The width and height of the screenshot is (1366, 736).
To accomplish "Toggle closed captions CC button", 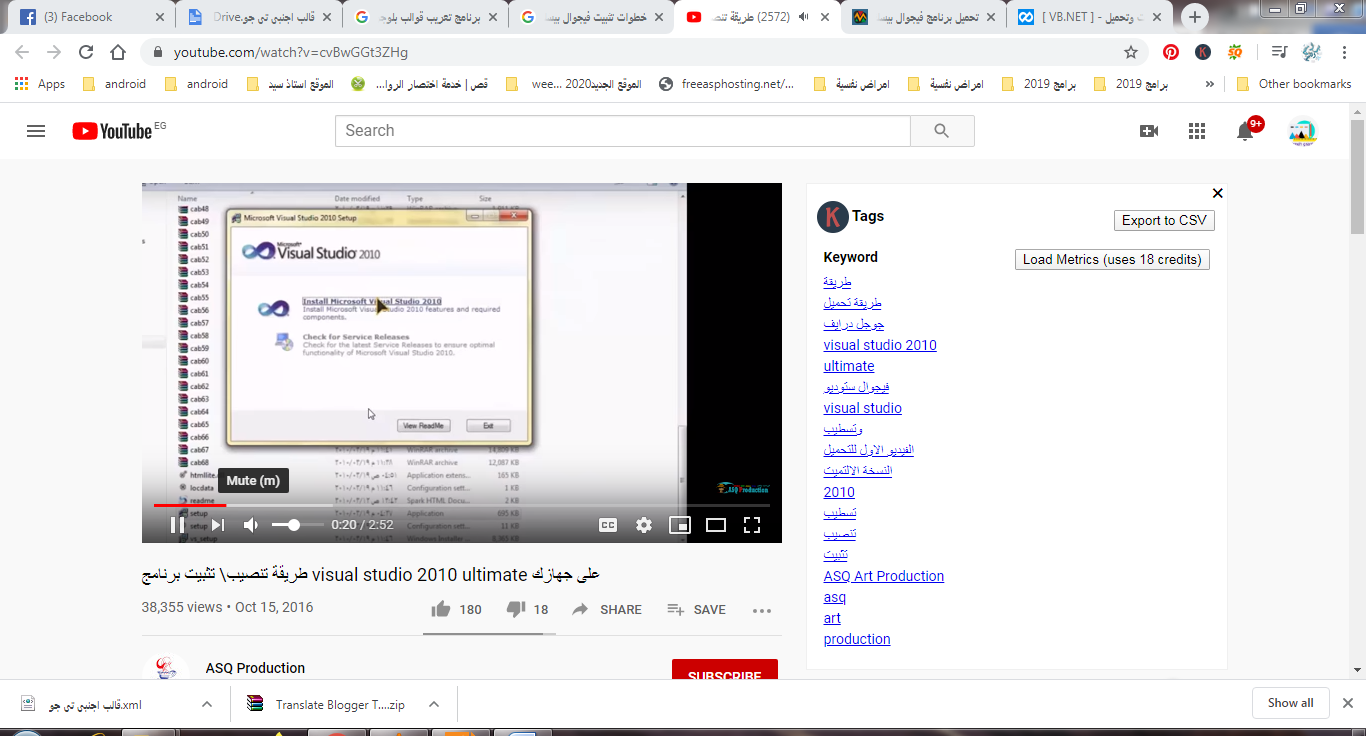I will tap(608, 525).
